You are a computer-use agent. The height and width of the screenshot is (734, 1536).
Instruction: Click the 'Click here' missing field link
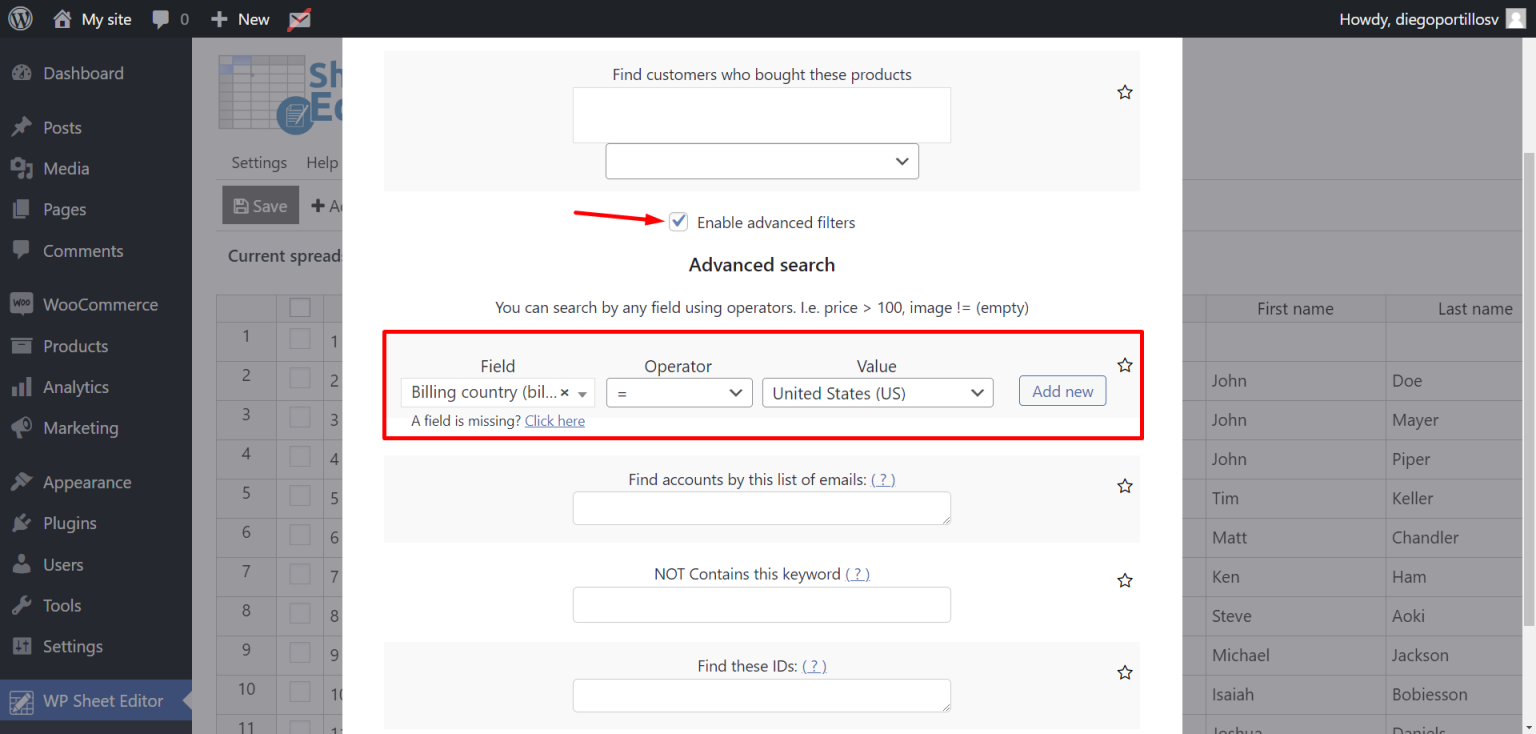click(555, 421)
